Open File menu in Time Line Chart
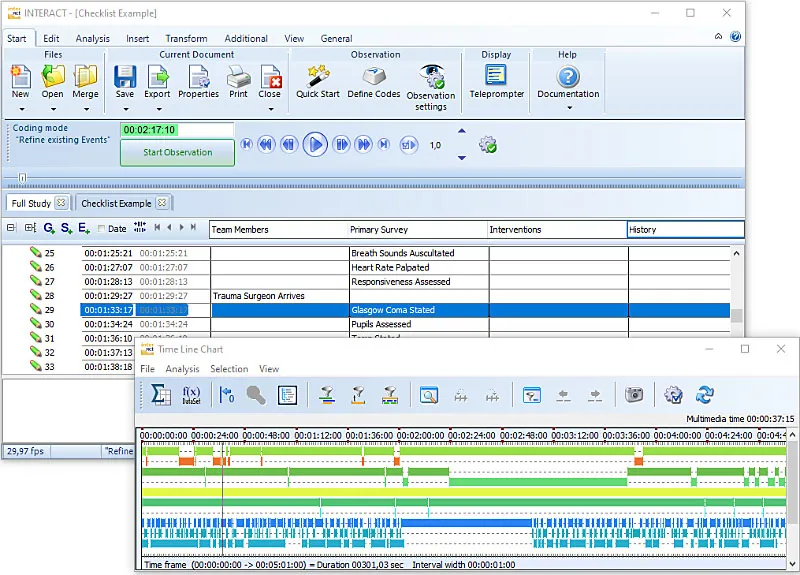 (x=147, y=368)
